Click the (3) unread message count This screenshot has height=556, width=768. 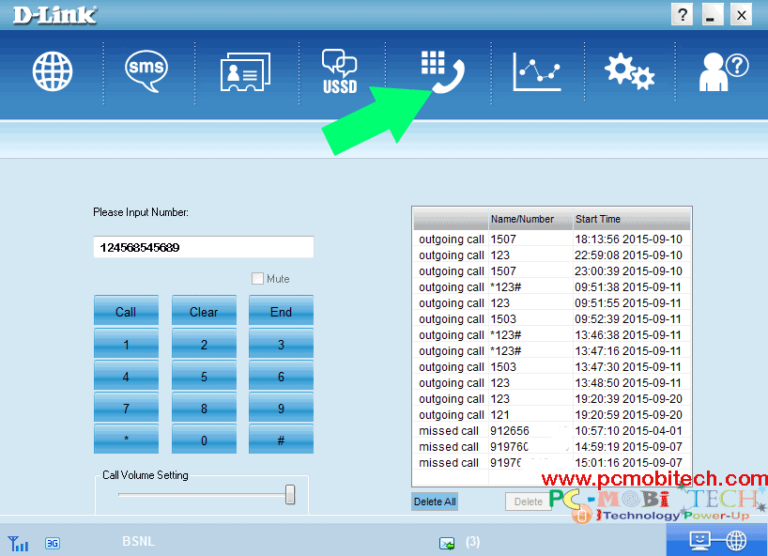click(473, 542)
